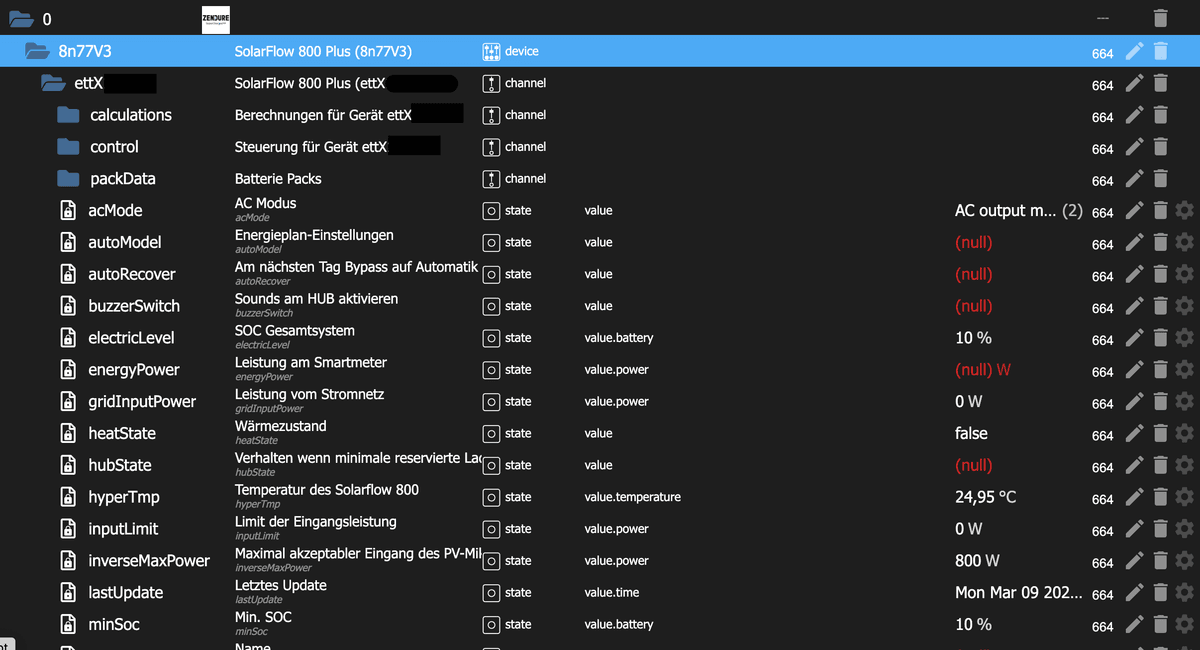
Task: Click the hyperTmp value '24,95 °C'
Action: coord(986,497)
